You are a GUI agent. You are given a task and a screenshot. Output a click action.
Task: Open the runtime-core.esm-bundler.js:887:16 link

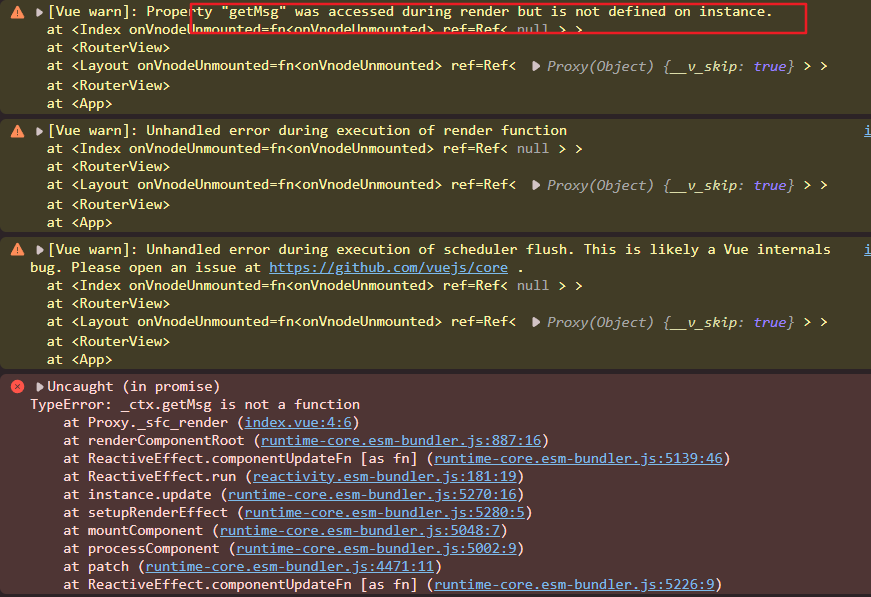(x=400, y=441)
